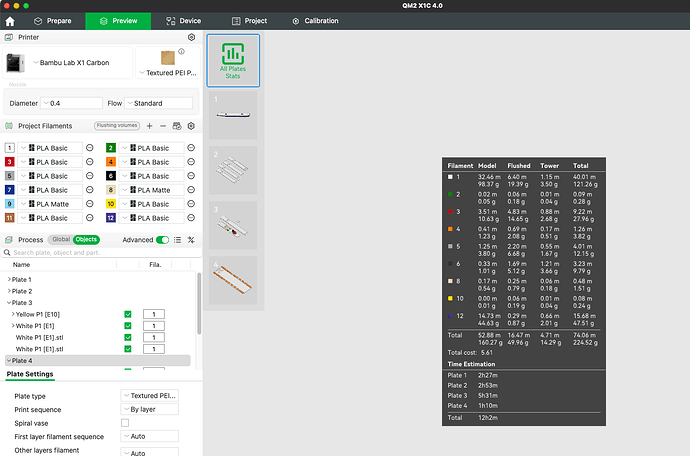Click search magnifier icon in Process
The width and height of the screenshot is (690, 456).
click(7, 253)
